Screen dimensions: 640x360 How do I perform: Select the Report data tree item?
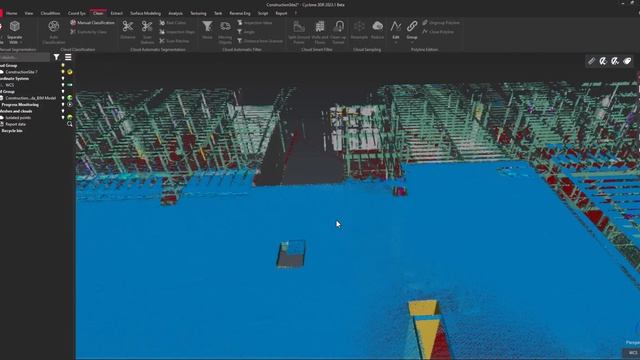tap(16, 124)
